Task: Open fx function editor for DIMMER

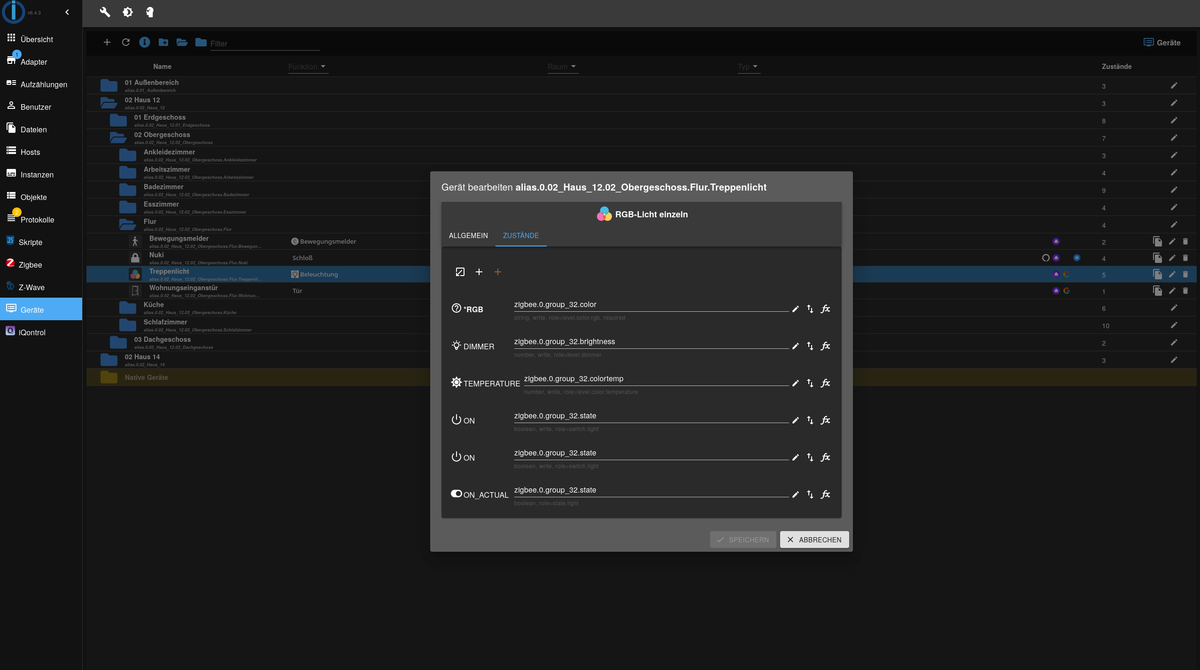Action: tap(825, 346)
